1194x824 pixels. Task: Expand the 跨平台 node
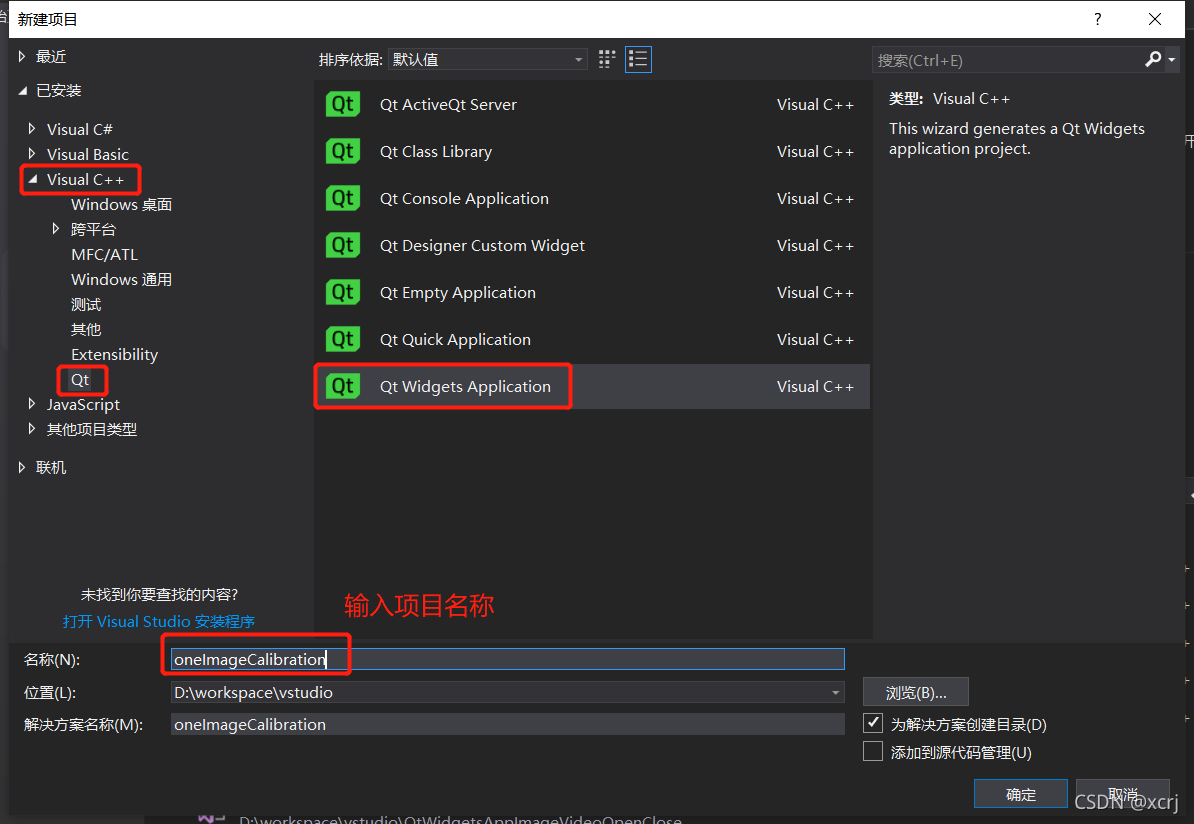point(56,228)
